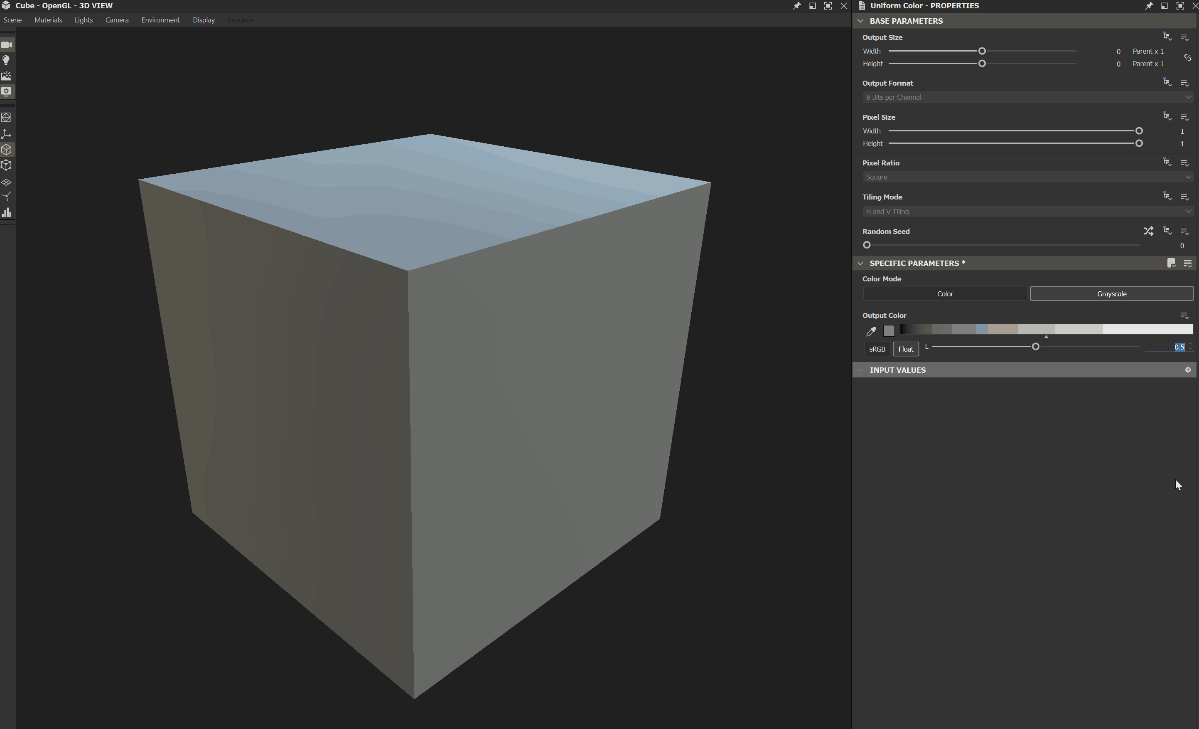
Task: Click the Pixel Size Height slider handle
Action: [x=1139, y=143]
